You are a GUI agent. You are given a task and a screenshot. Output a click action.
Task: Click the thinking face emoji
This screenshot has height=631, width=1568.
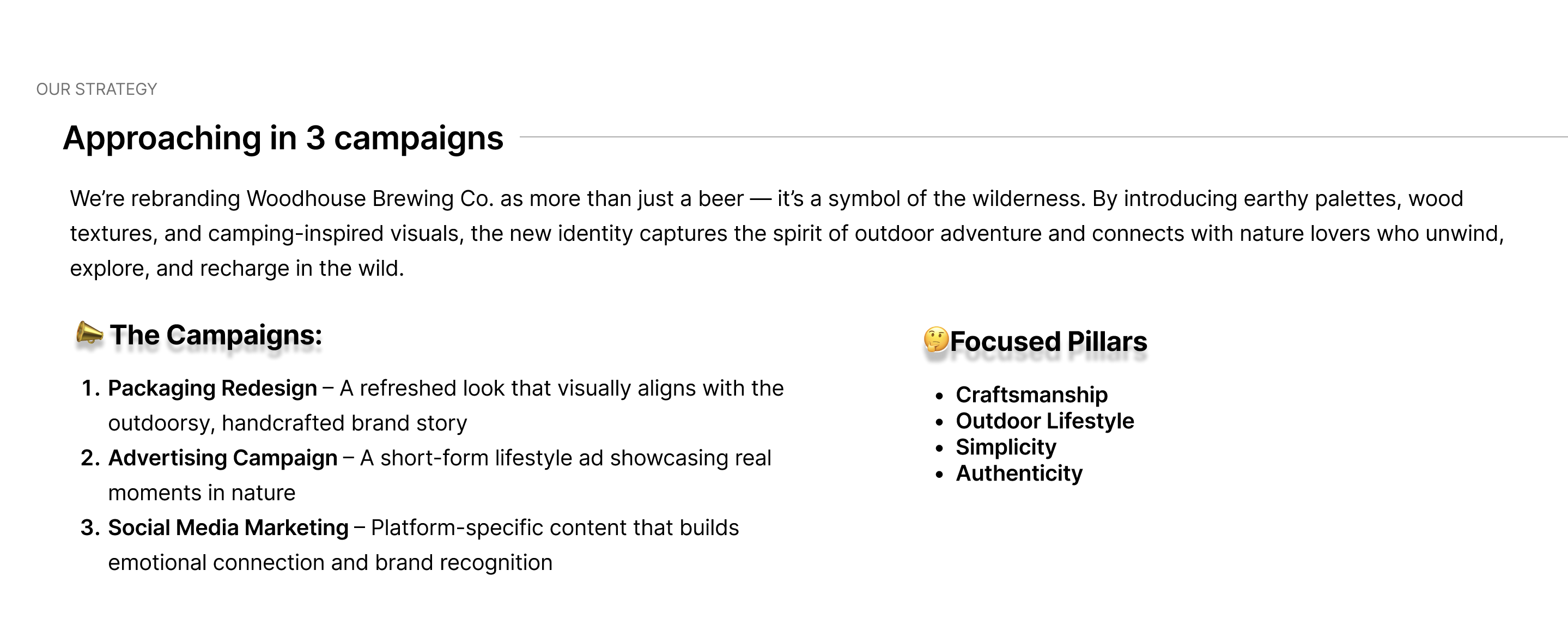click(x=935, y=339)
